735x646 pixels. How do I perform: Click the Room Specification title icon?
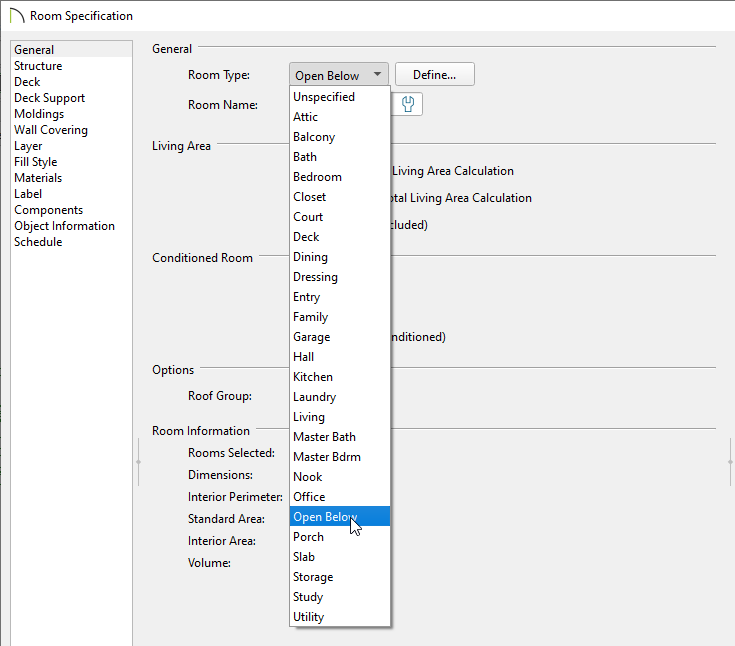[16, 15]
